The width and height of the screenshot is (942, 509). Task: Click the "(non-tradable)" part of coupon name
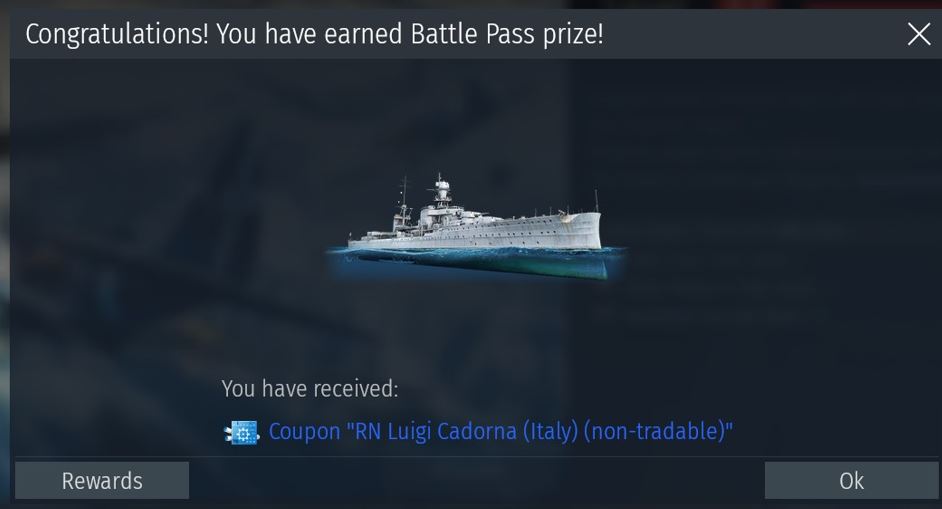pyautogui.click(x=656, y=431)
